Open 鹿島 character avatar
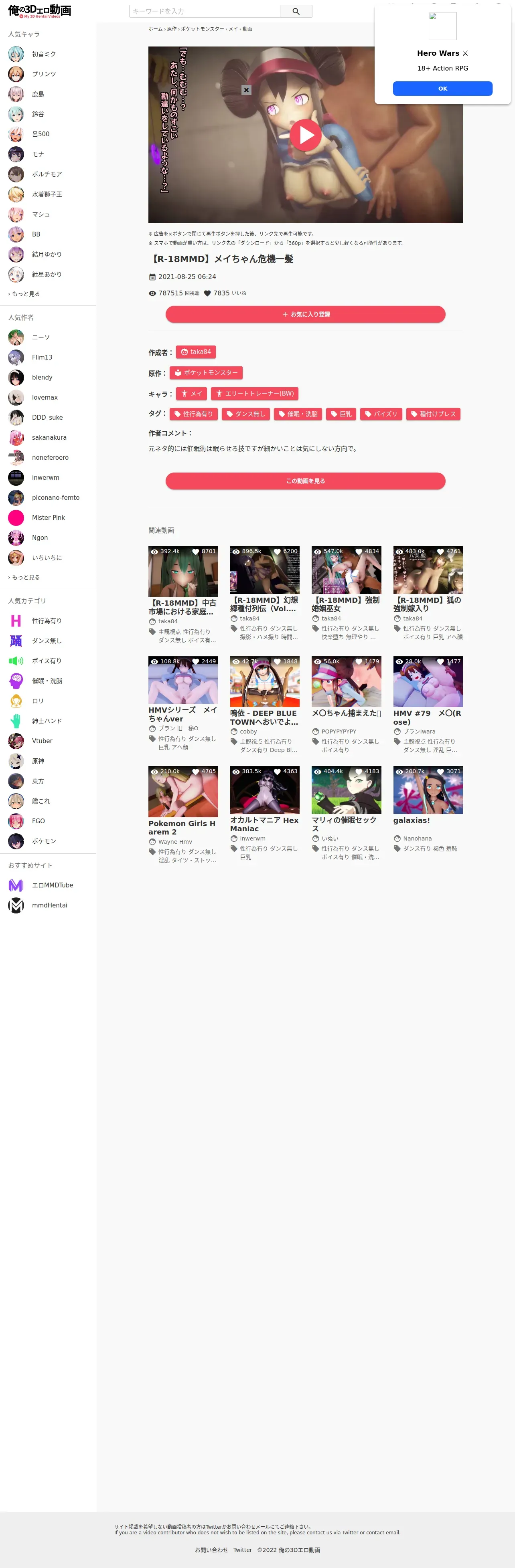This screenshot has width=515, height=1568. click(16, 94)
